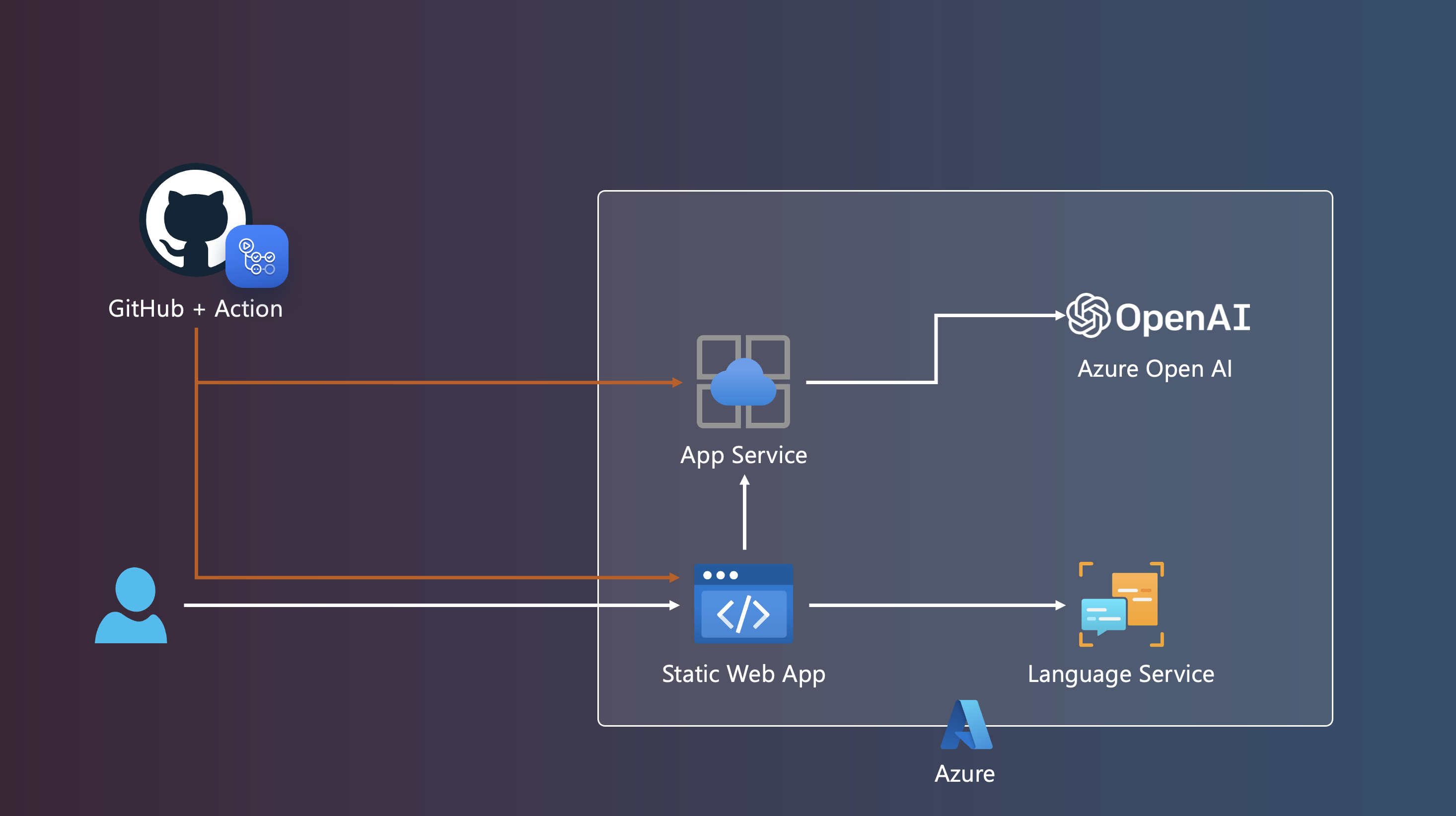This screenshot has width=1456, height=816.
Task: Select the white arrowhead pointing to OpenAI
Action: [1060, 315]
